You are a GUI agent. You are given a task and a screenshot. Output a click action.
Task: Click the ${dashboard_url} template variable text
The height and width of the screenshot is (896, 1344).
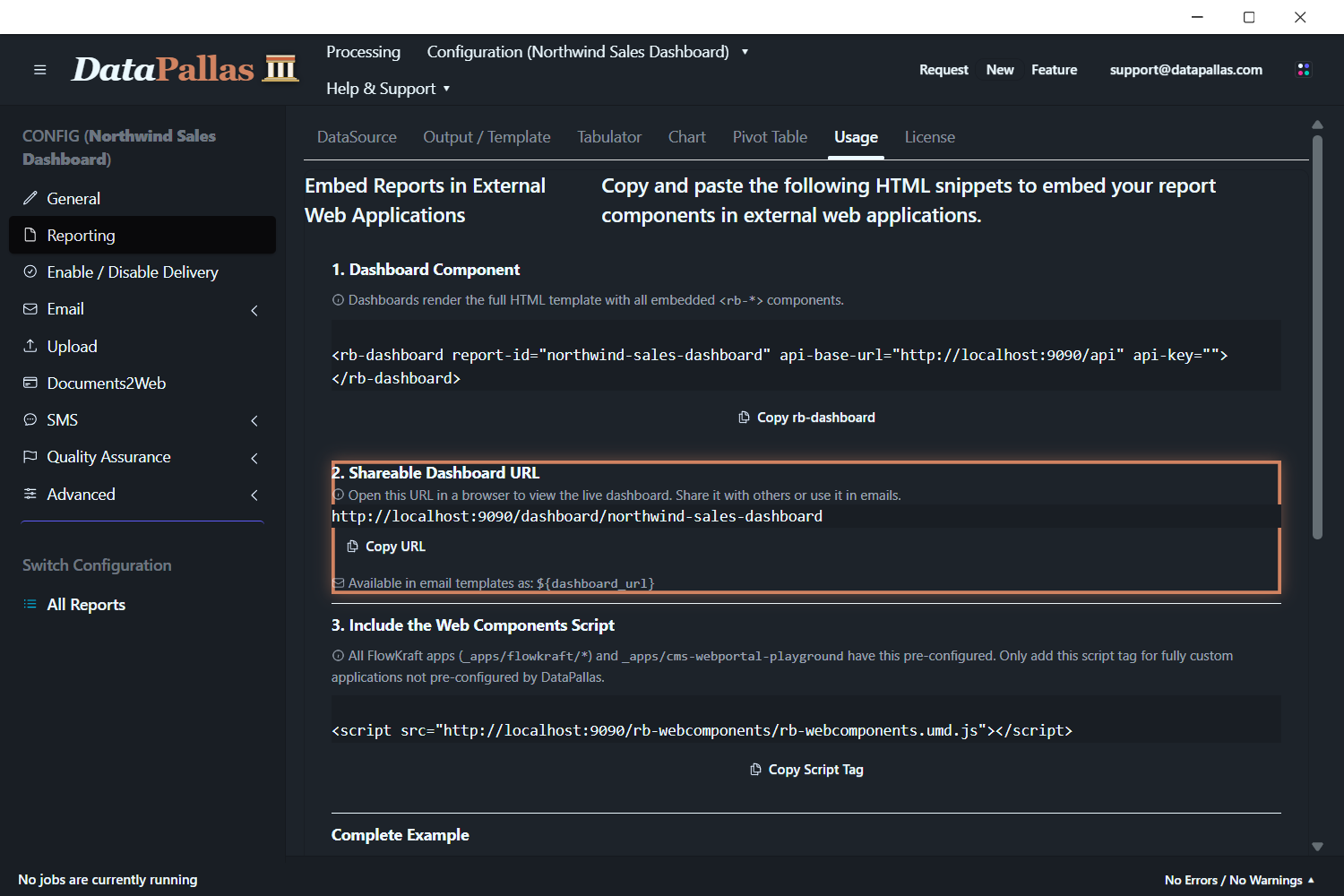(596, 583)
